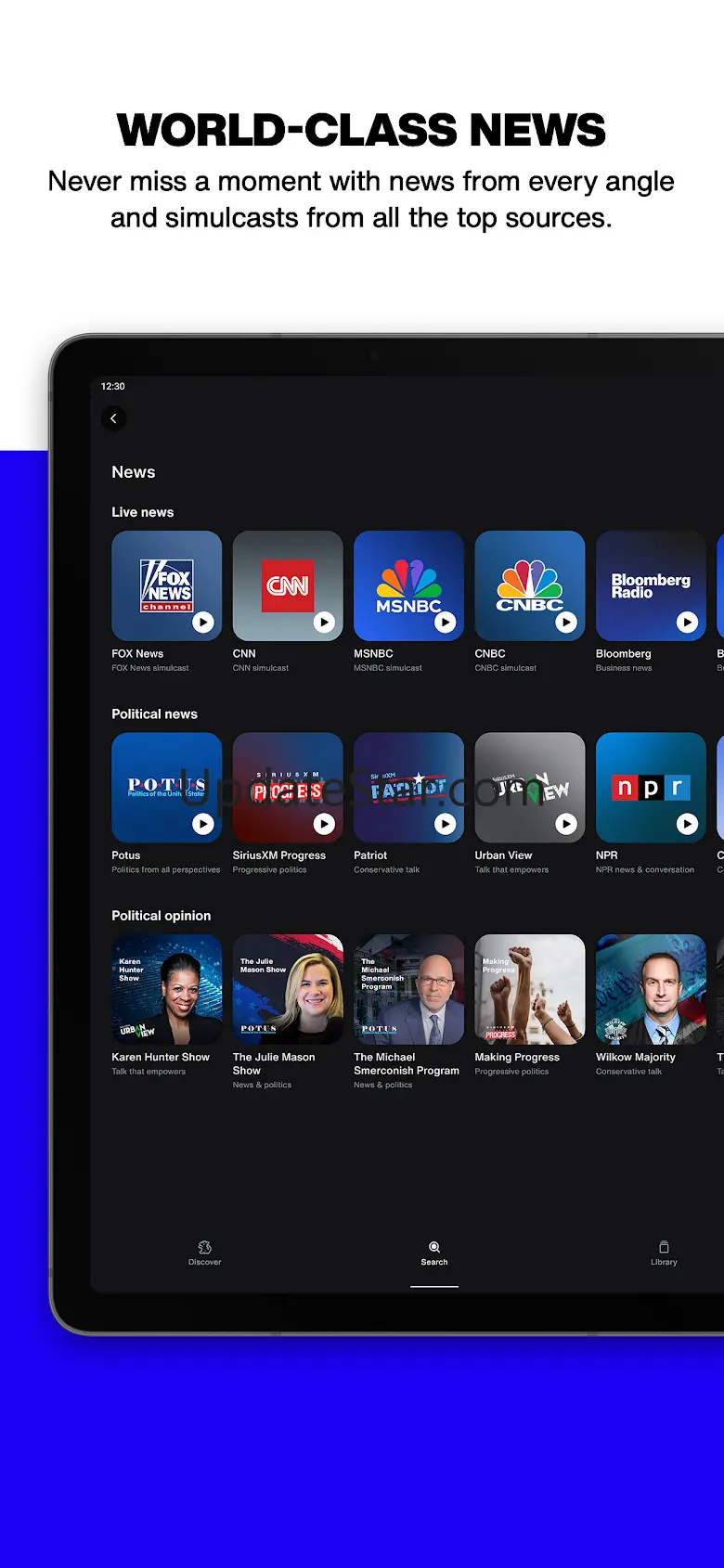Play Bloomberg Radio business news
The height and width of the screenshot is (1568, 724).
(x=687, y=623)
